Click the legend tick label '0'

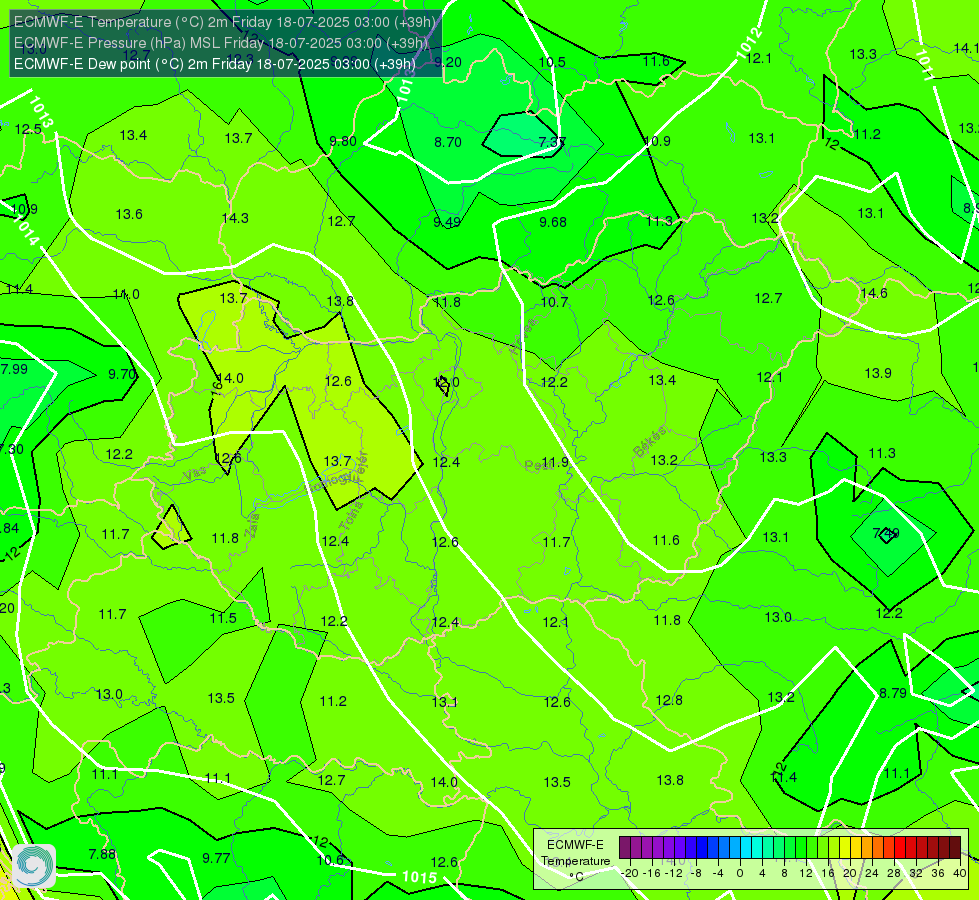click(x=740, y=873)
